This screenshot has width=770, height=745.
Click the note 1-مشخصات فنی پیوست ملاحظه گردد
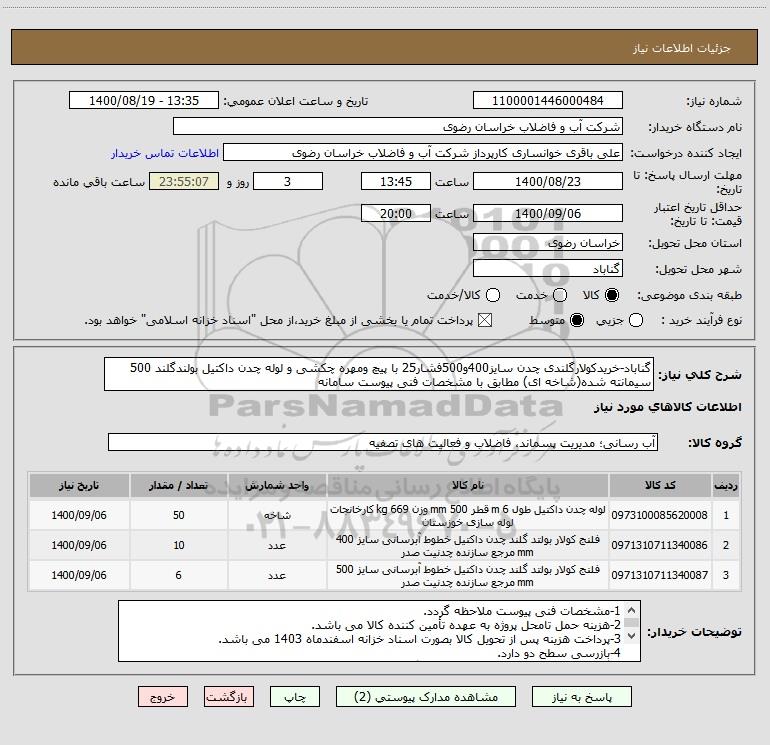point(522,611)
